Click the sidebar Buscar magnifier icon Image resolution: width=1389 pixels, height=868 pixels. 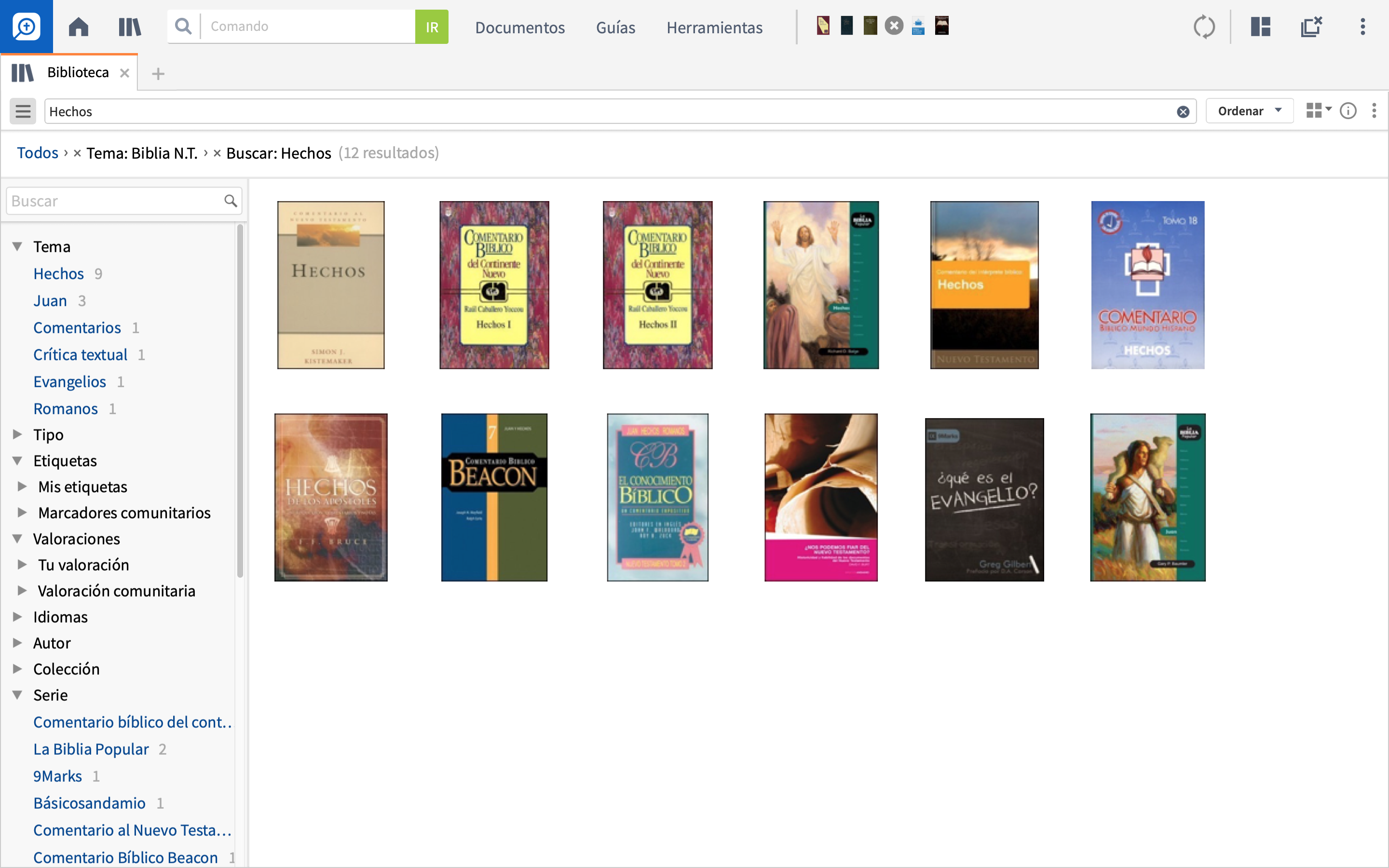pos(231,201)
